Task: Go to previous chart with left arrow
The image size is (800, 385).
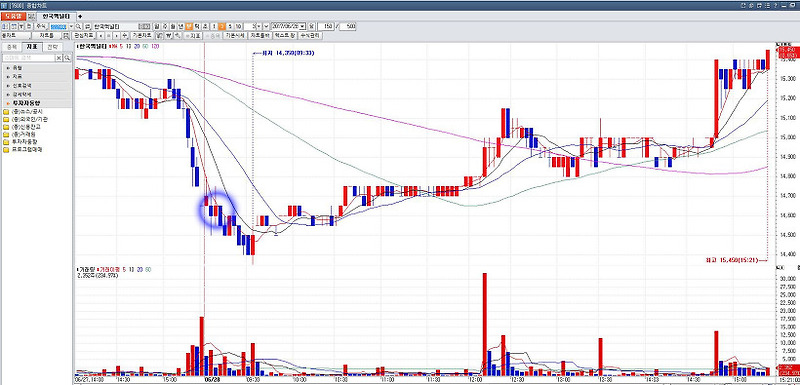Action: [x=101, y=36]
